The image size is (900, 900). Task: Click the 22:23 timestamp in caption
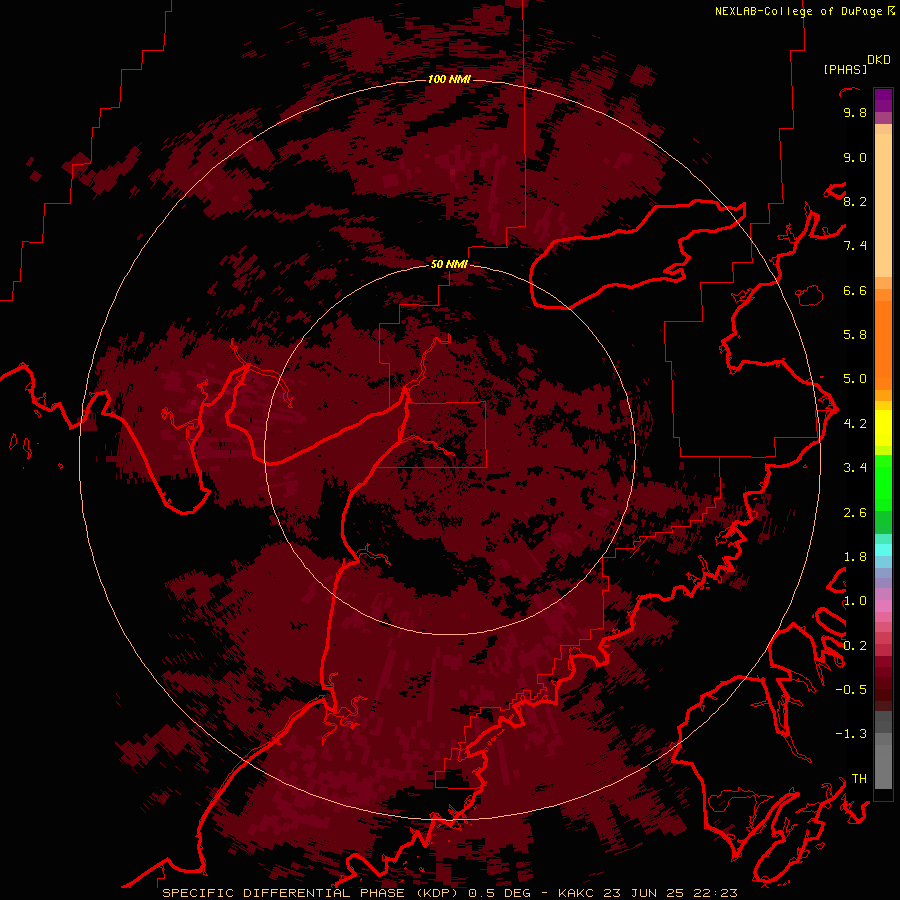(x=715, y=893)
